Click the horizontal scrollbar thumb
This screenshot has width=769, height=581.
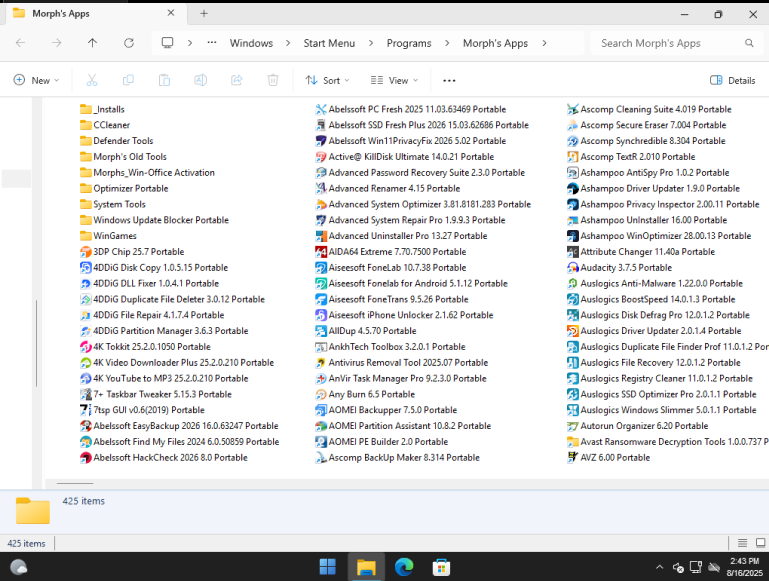(75, 483)
